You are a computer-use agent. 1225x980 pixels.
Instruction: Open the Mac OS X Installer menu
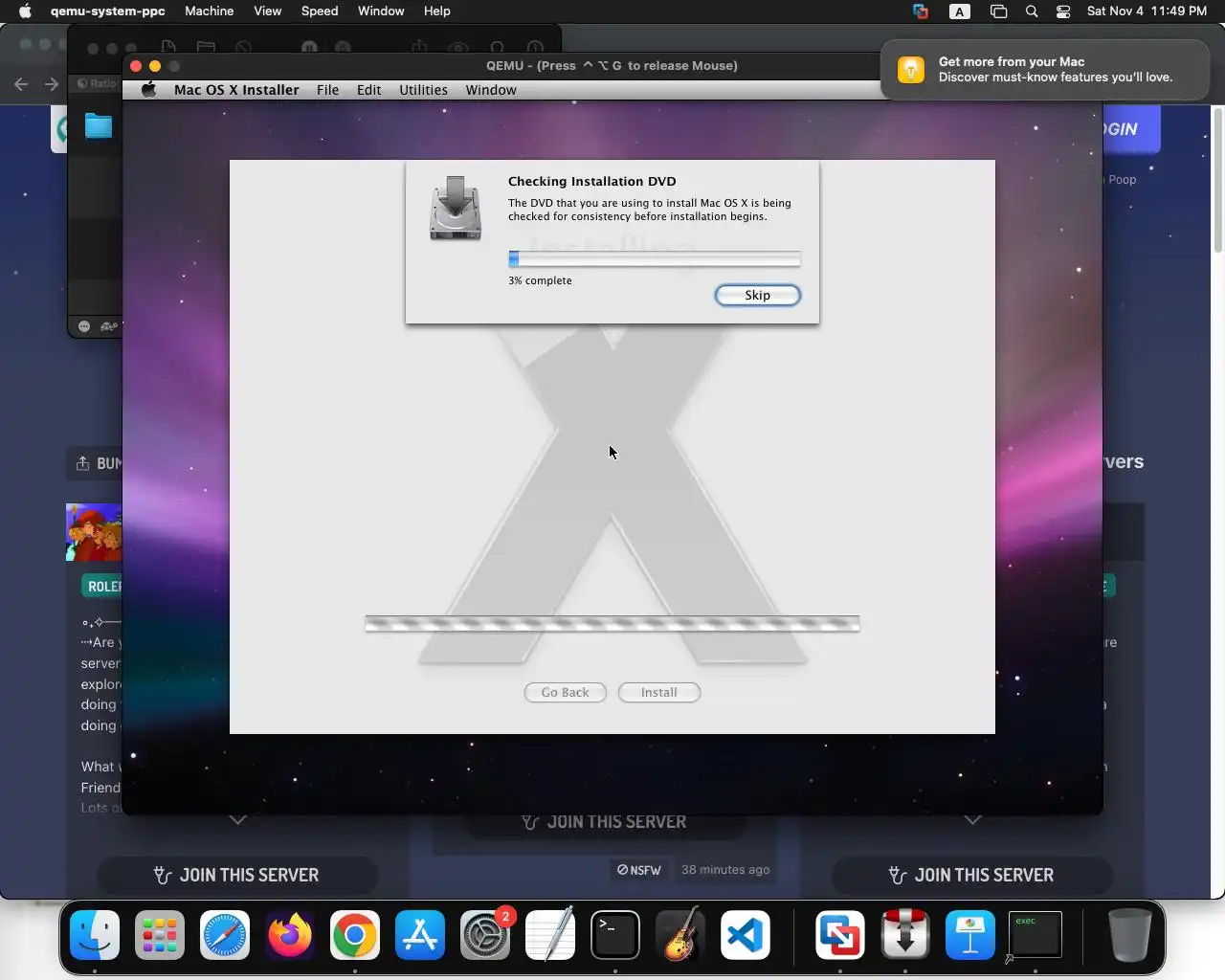pyautogui.click(x=236, y=90)
